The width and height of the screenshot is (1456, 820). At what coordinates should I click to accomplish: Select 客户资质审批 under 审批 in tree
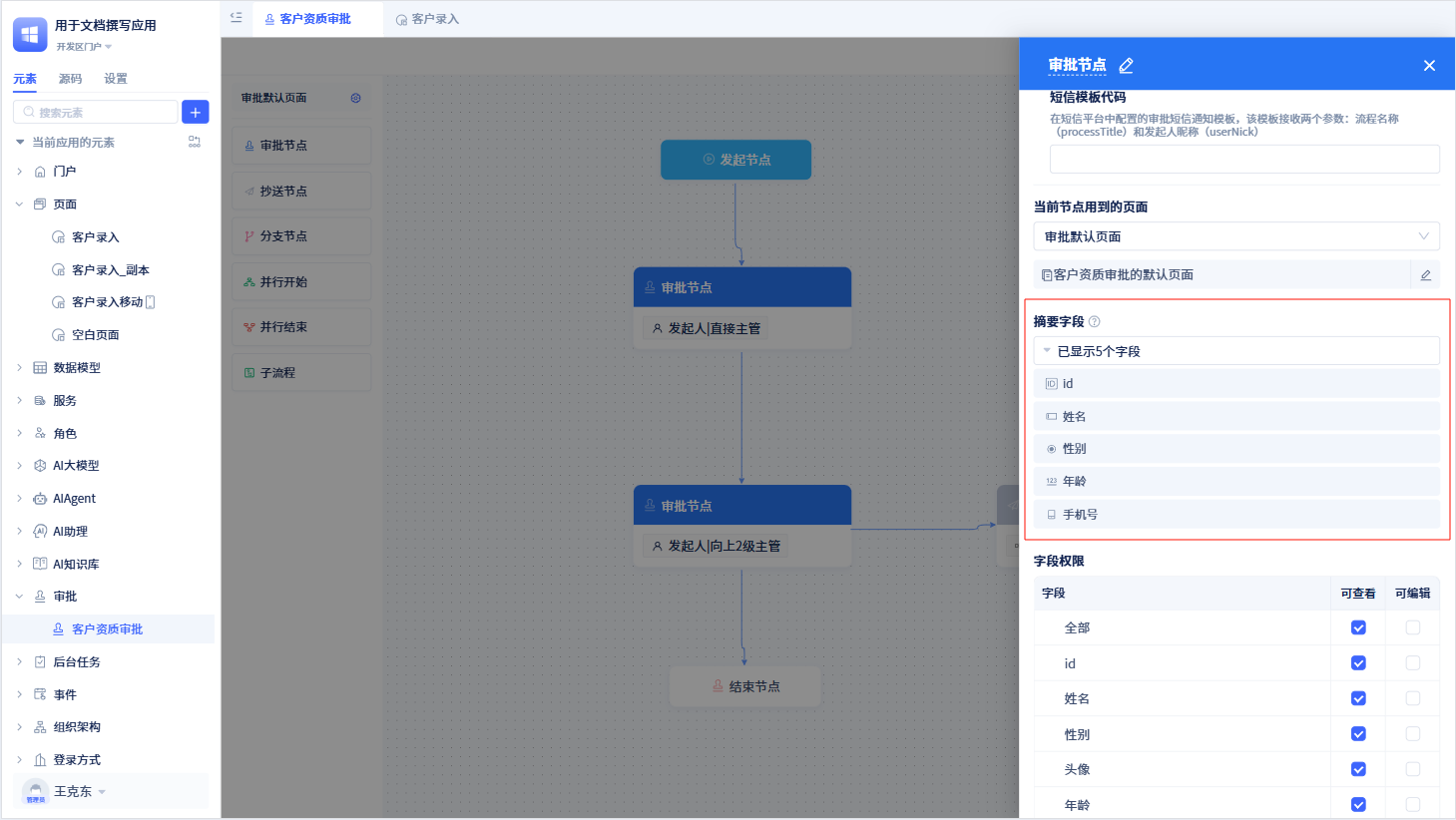pyautogui.click(x=107, y=629)
